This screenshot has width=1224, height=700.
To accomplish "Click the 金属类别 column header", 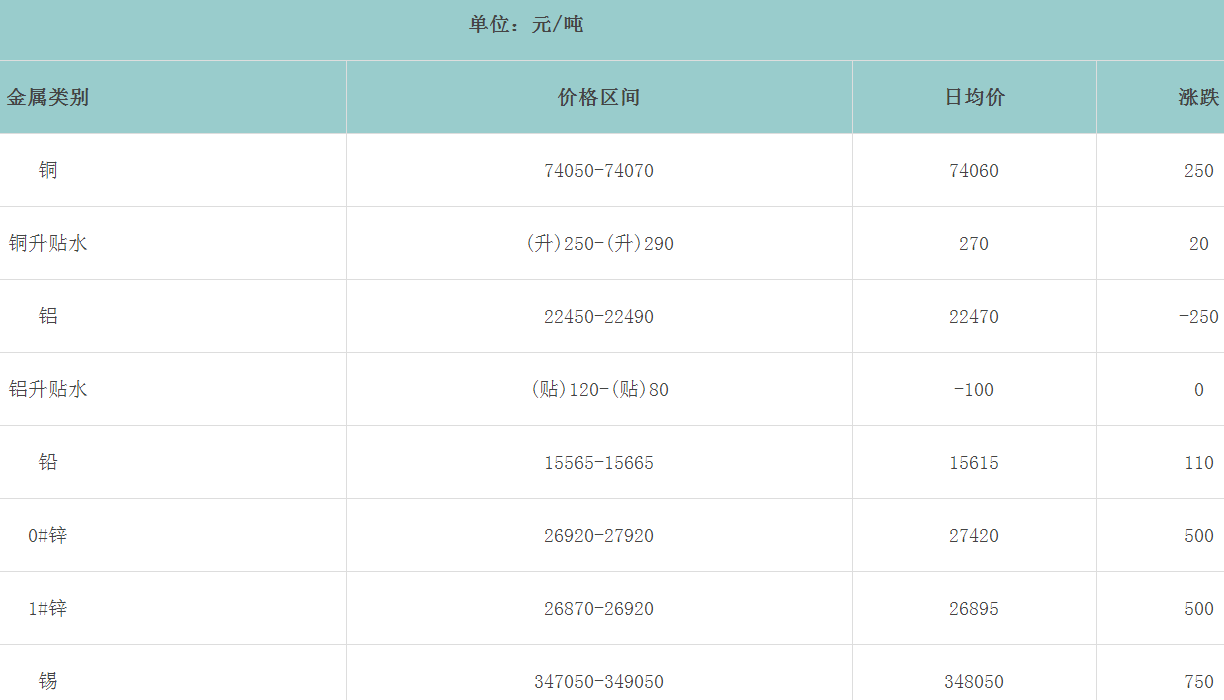I will coord(48,97).
